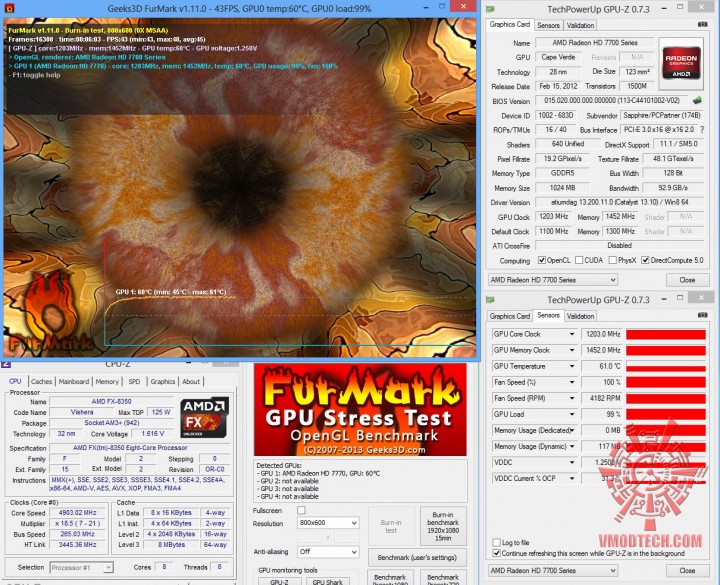Viewport: 720px width, 585px height.
Task: Click Close button in GPU-Z Sensors window
Action: tap(687, 570)
